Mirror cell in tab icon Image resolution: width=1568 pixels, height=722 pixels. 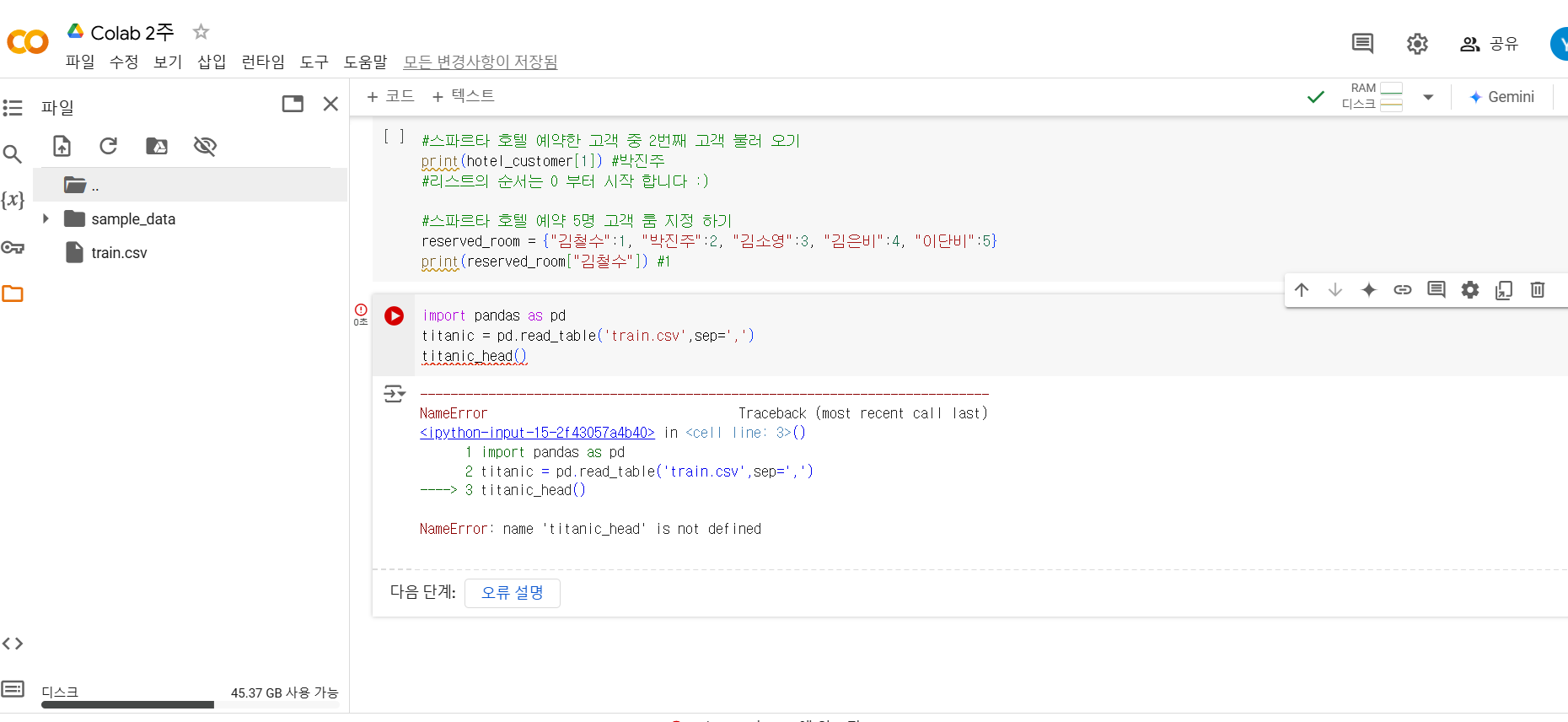click(x=1504, y=290)
